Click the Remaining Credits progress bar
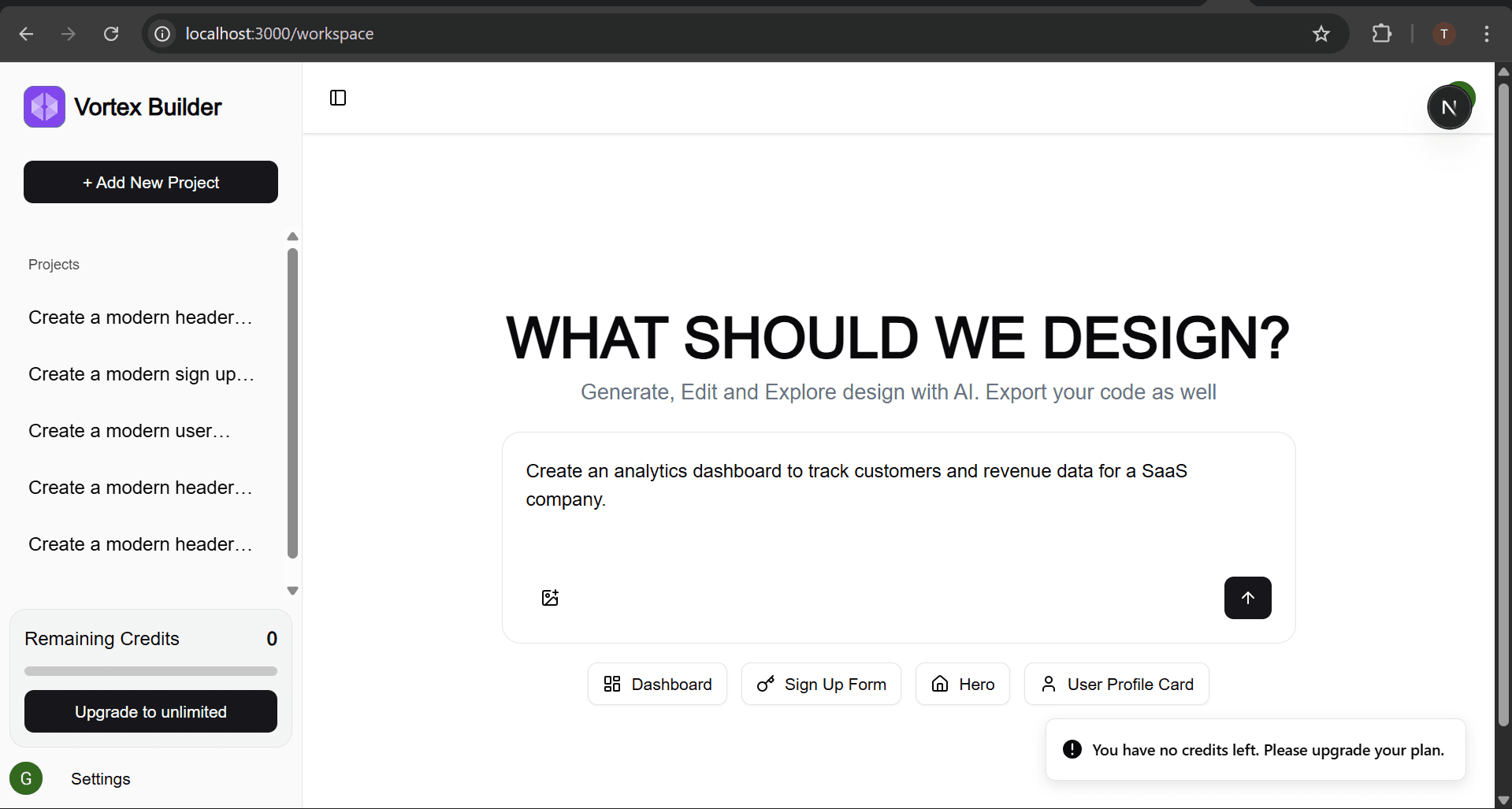Image resolution: width=1512 pixels, height=809 pixels. pos(150,670)
